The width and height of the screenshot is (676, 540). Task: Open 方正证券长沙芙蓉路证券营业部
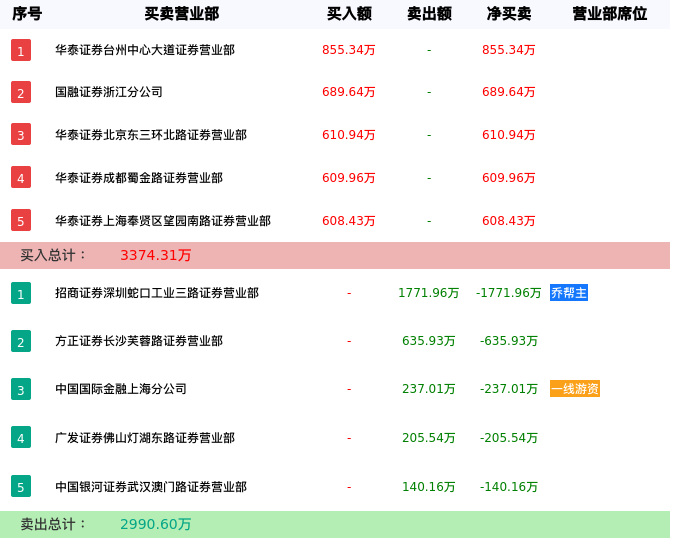(x=139, y=341)
